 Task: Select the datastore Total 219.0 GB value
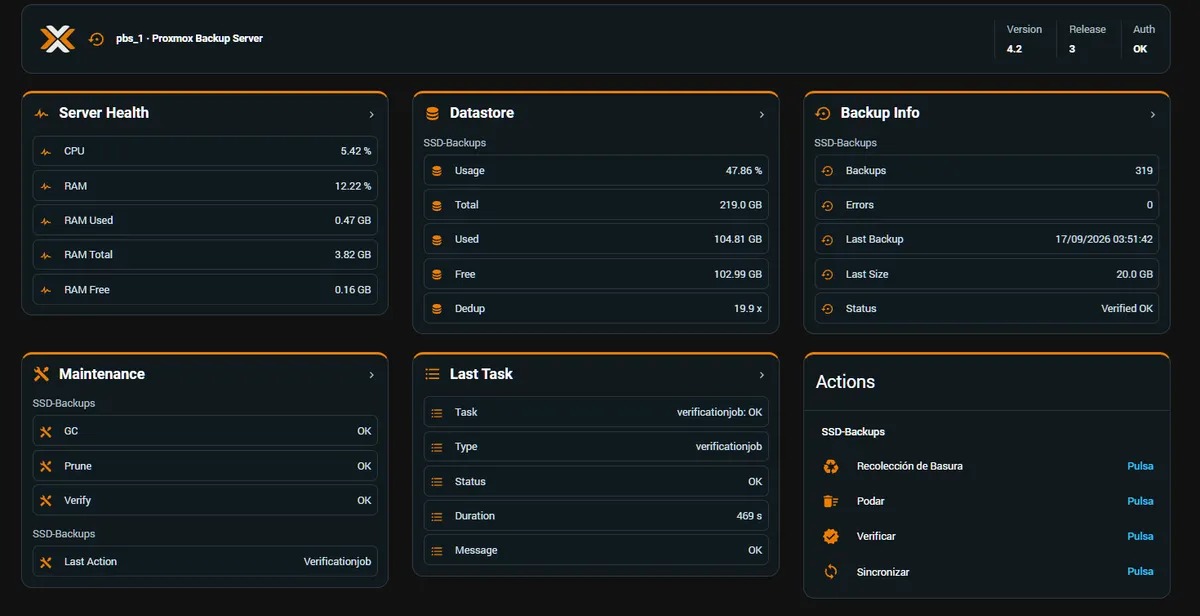click(x=741, y=205)
